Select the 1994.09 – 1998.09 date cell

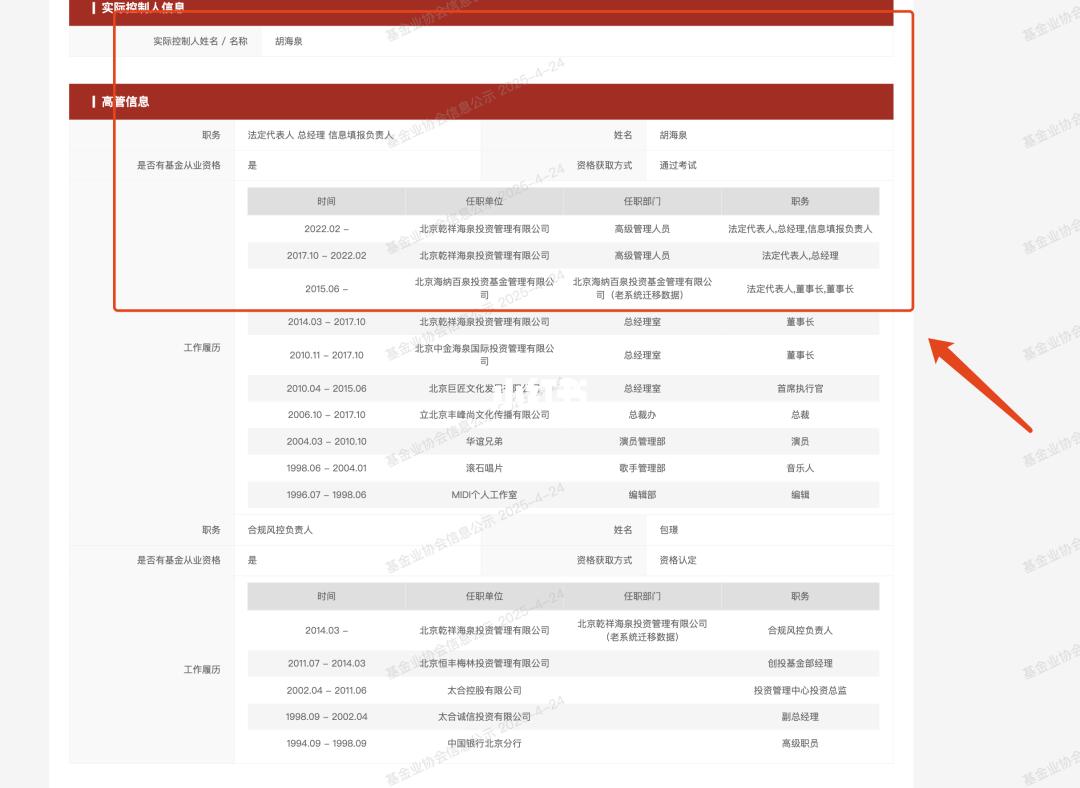pos(326,743)
